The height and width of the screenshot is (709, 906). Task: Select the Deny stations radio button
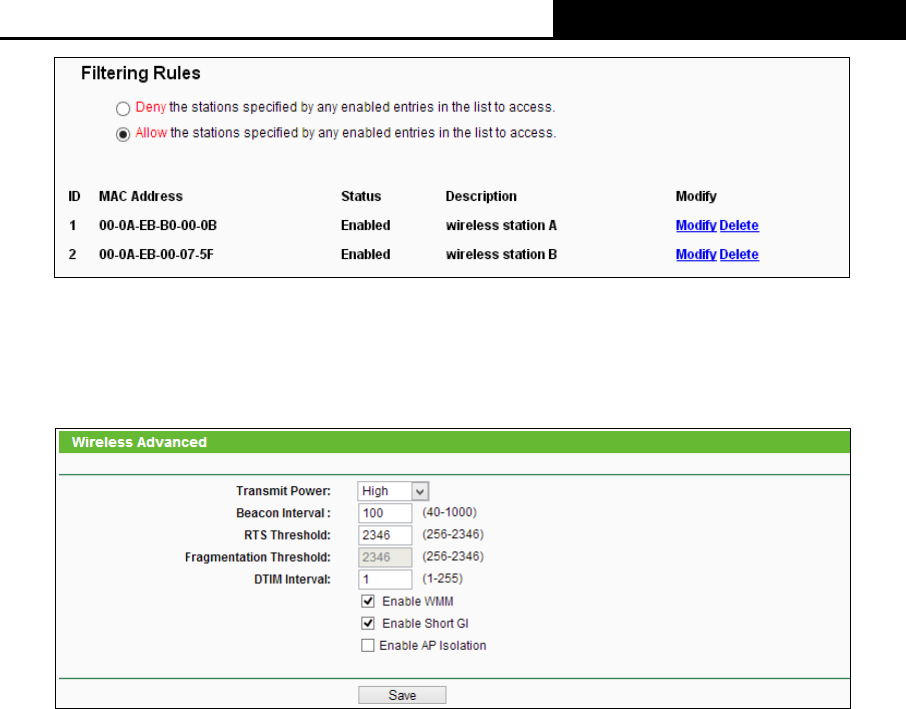(x=122, y=109)
